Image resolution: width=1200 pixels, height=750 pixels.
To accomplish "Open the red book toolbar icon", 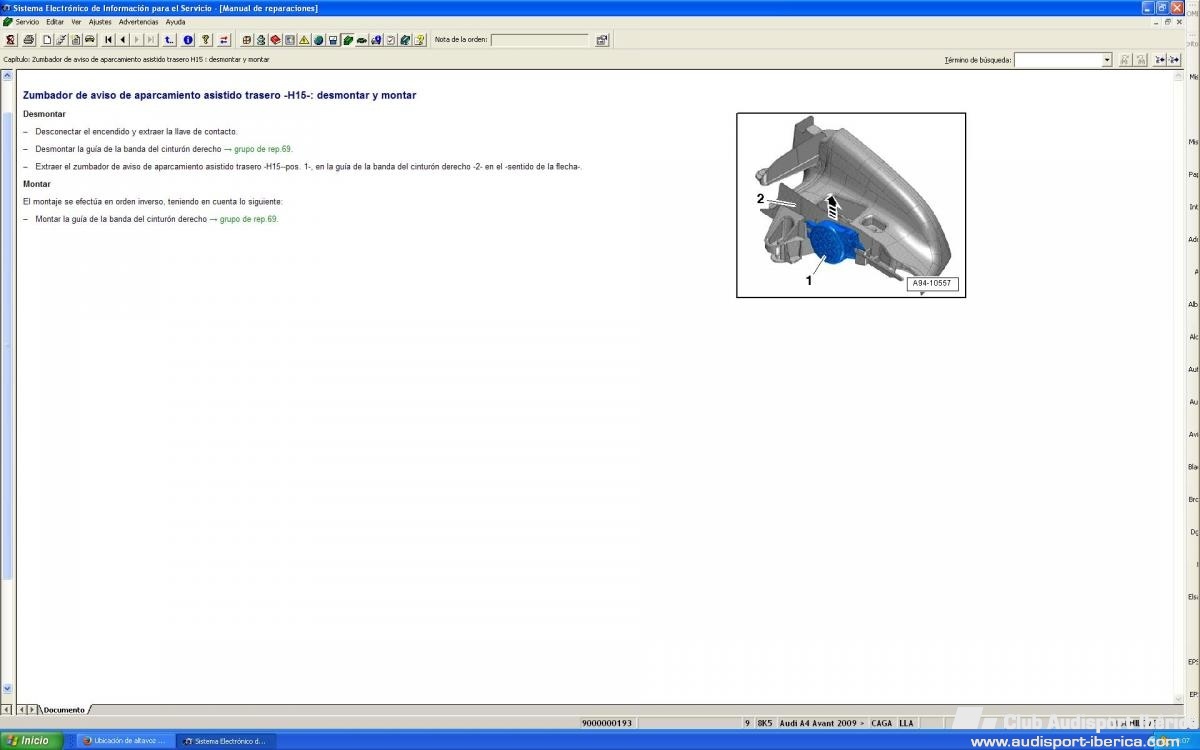I will click(275, 40).
